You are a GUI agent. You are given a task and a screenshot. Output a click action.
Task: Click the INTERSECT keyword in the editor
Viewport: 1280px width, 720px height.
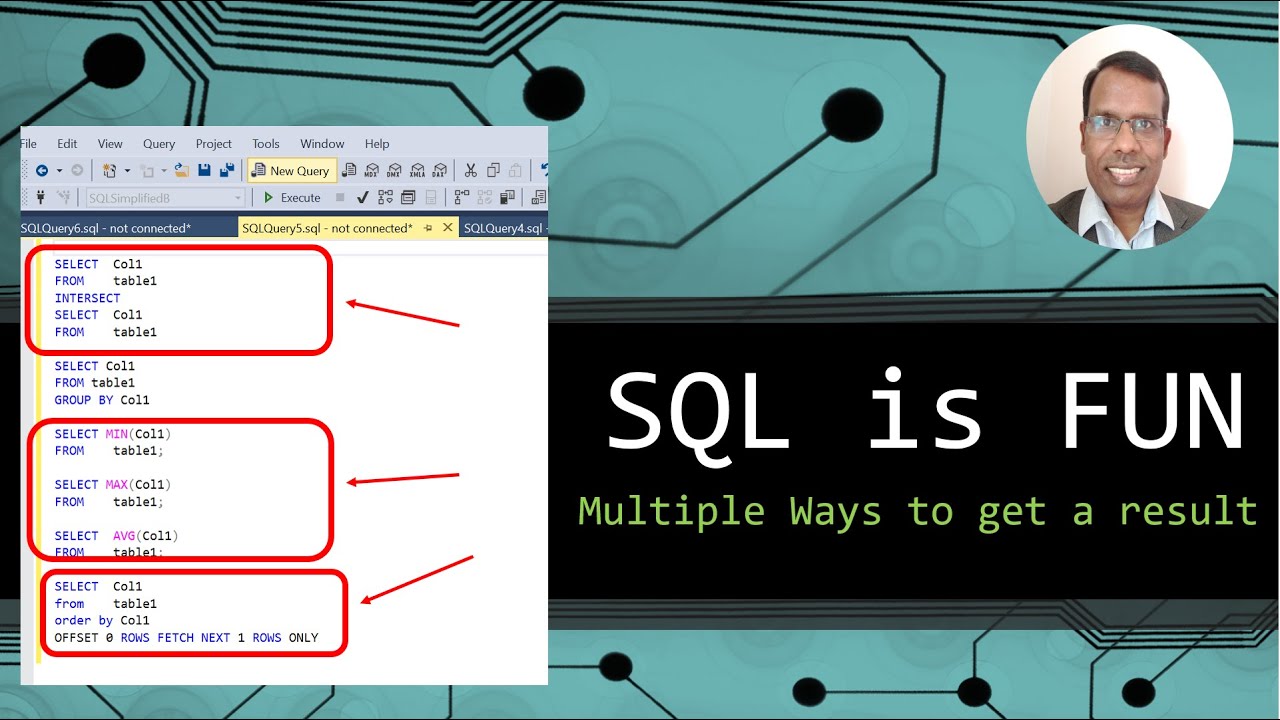click(88, 298)
